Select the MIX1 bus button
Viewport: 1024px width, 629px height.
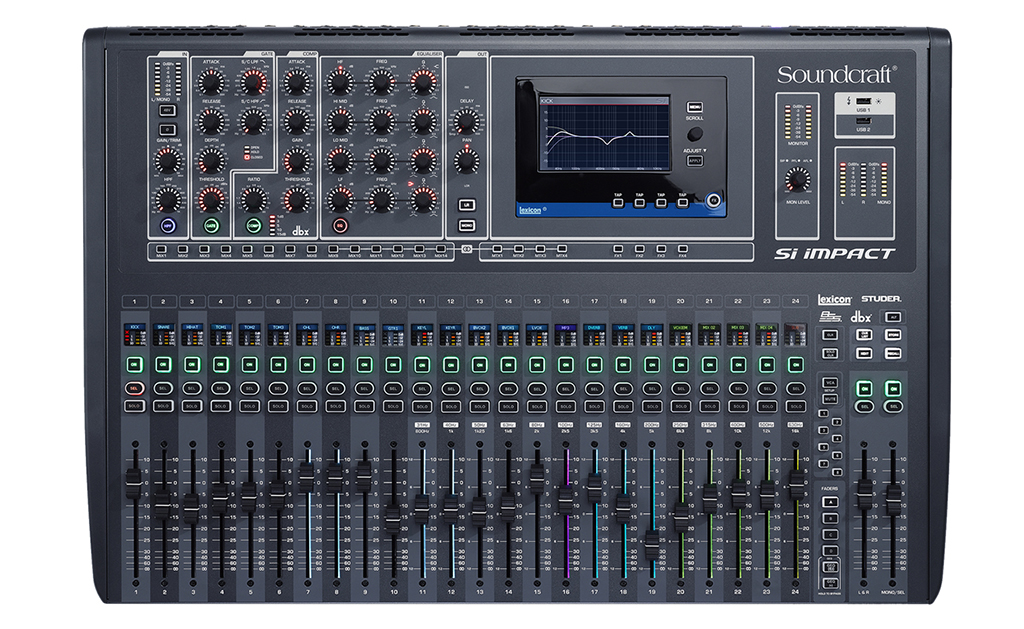tap(161, 247)
